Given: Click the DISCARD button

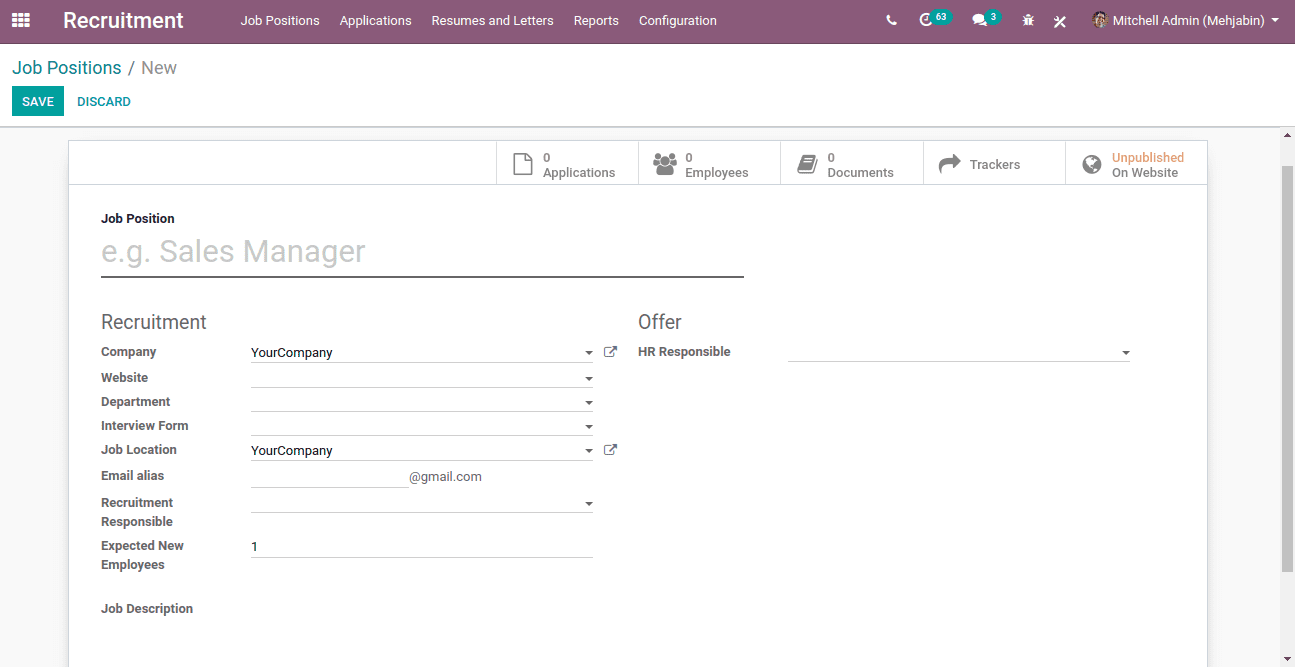Looking at the screenshot, I should tap(104, 101).
